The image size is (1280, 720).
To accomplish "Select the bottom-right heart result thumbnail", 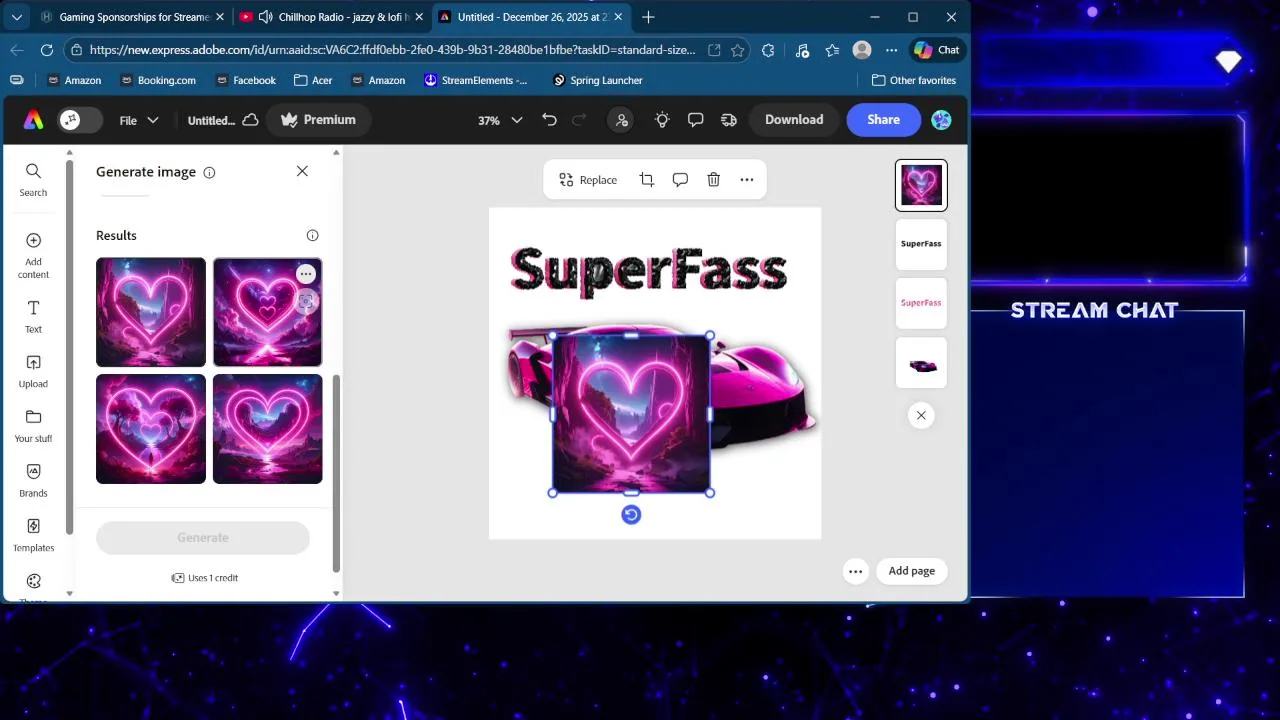I will (267, 429).
